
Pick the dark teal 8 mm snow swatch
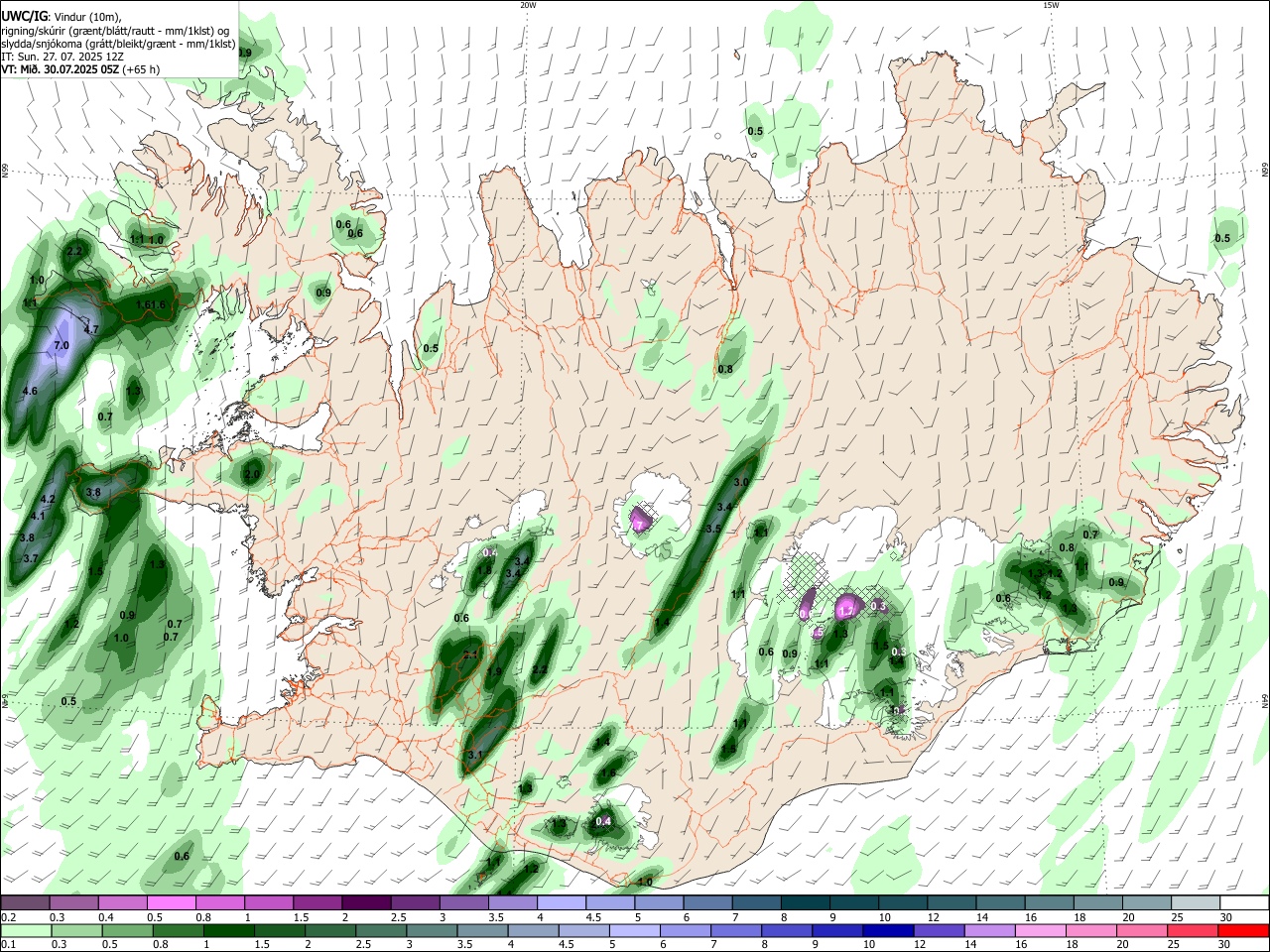click(805, 903)
